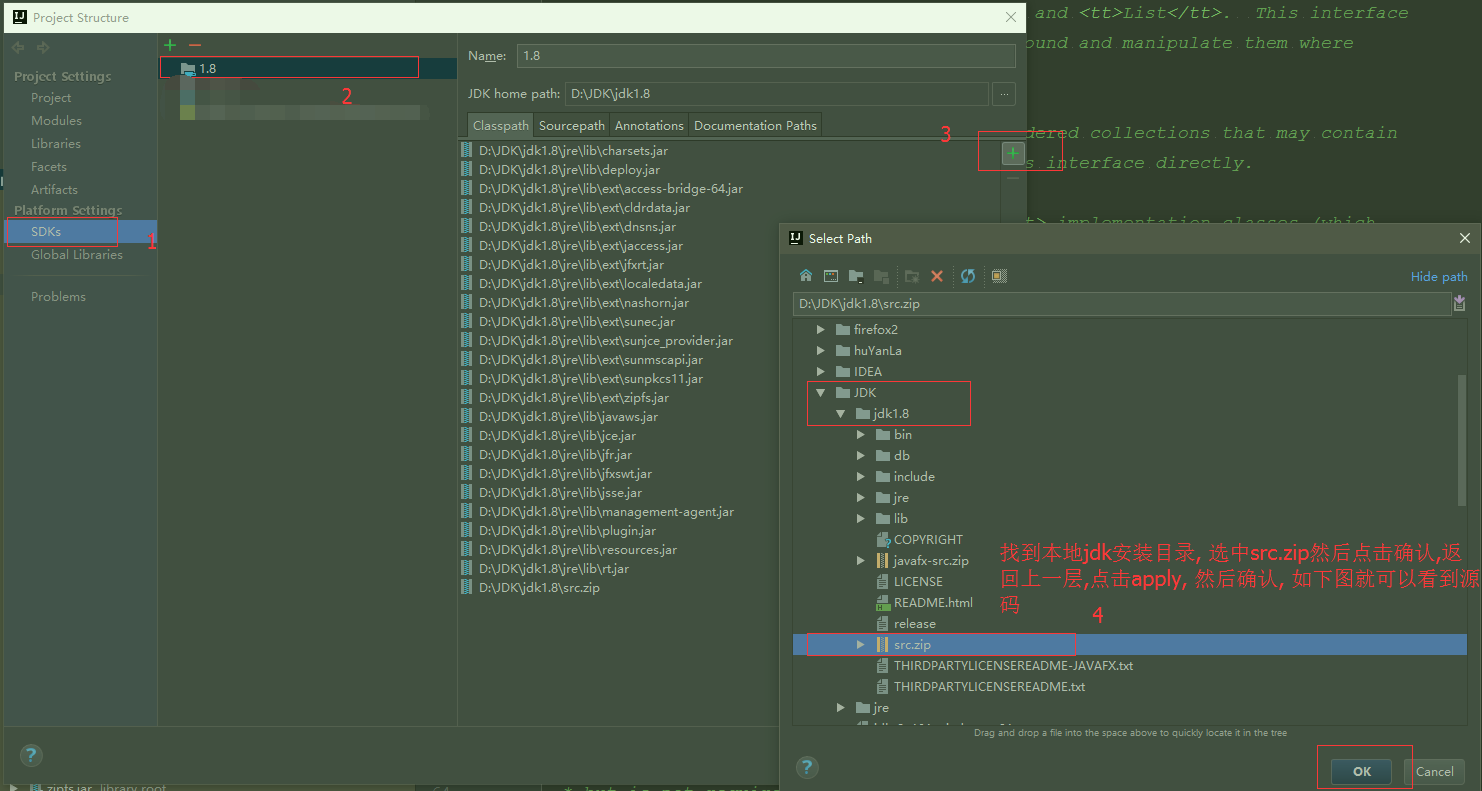1482x791 pixels.
Task: Select Modules in Project Settings
Action: (56, 120)
